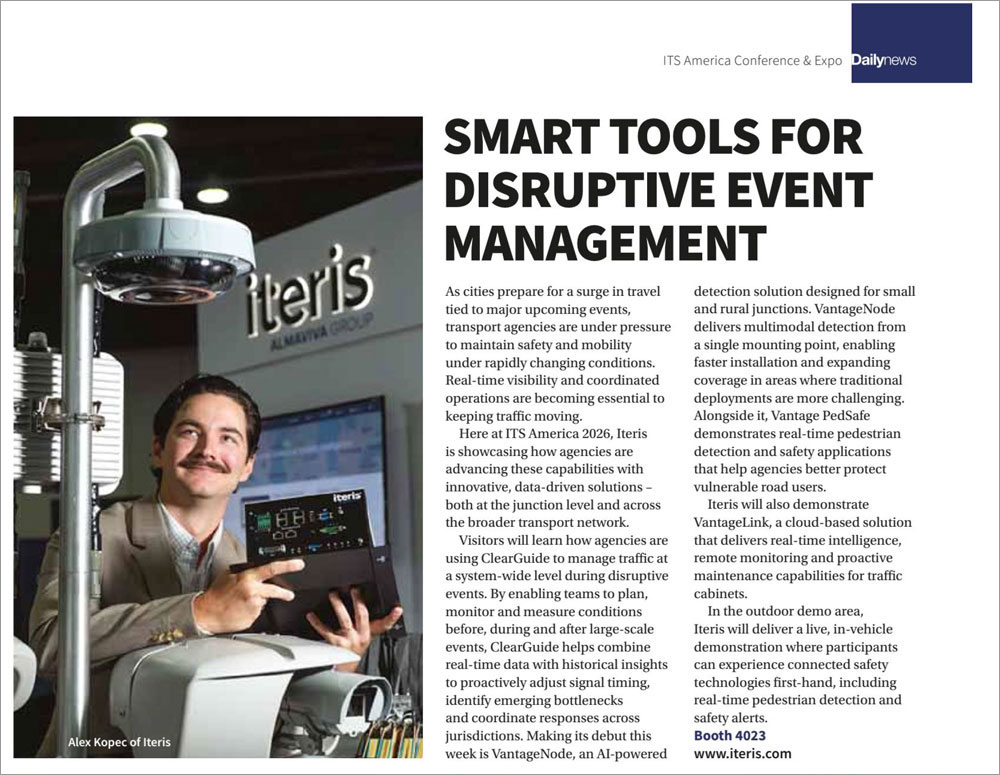Click the line 'vulnerable road users.'

pos(760,487)
